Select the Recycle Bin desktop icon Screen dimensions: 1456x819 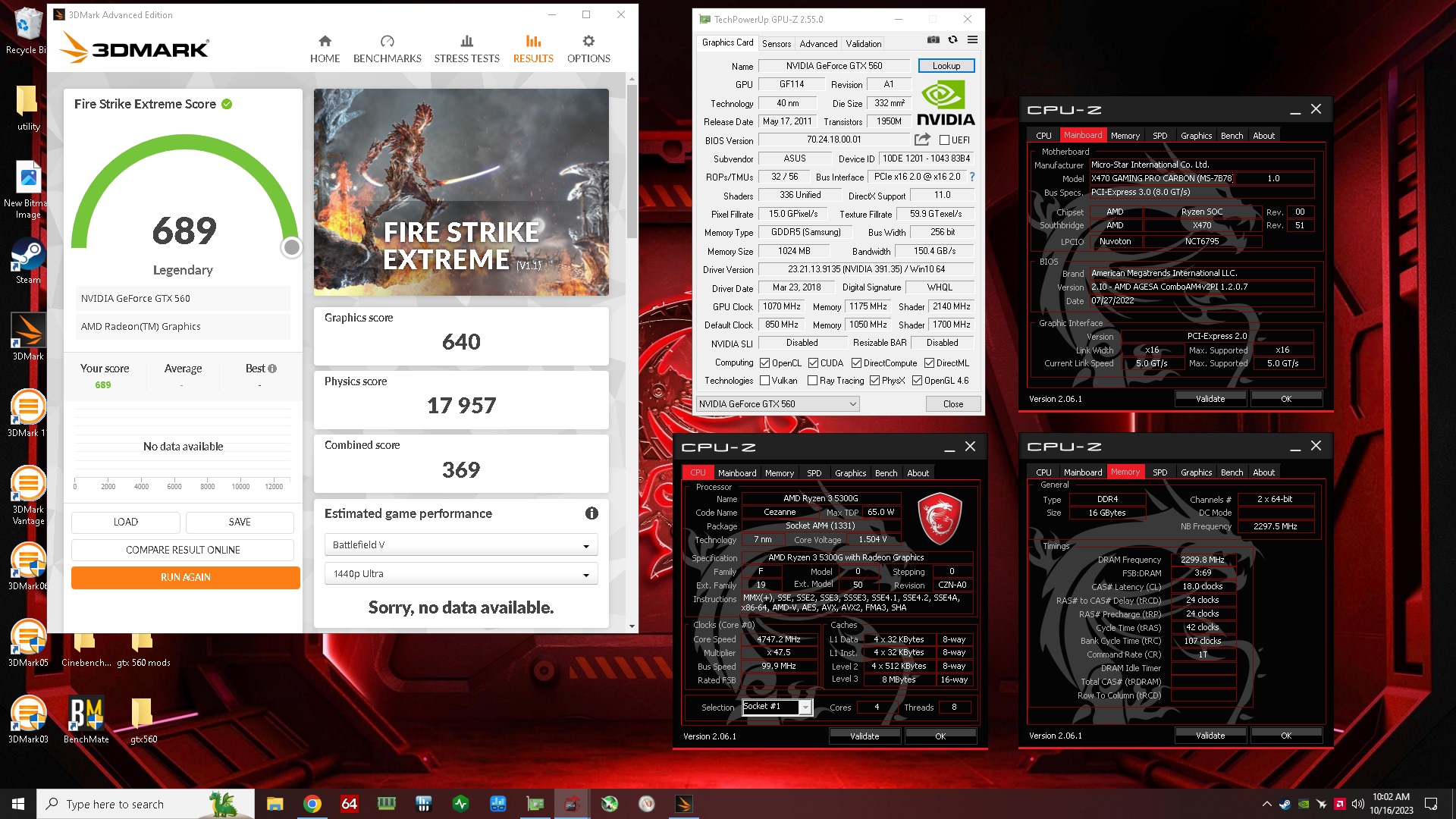click(x=27, y=31)
